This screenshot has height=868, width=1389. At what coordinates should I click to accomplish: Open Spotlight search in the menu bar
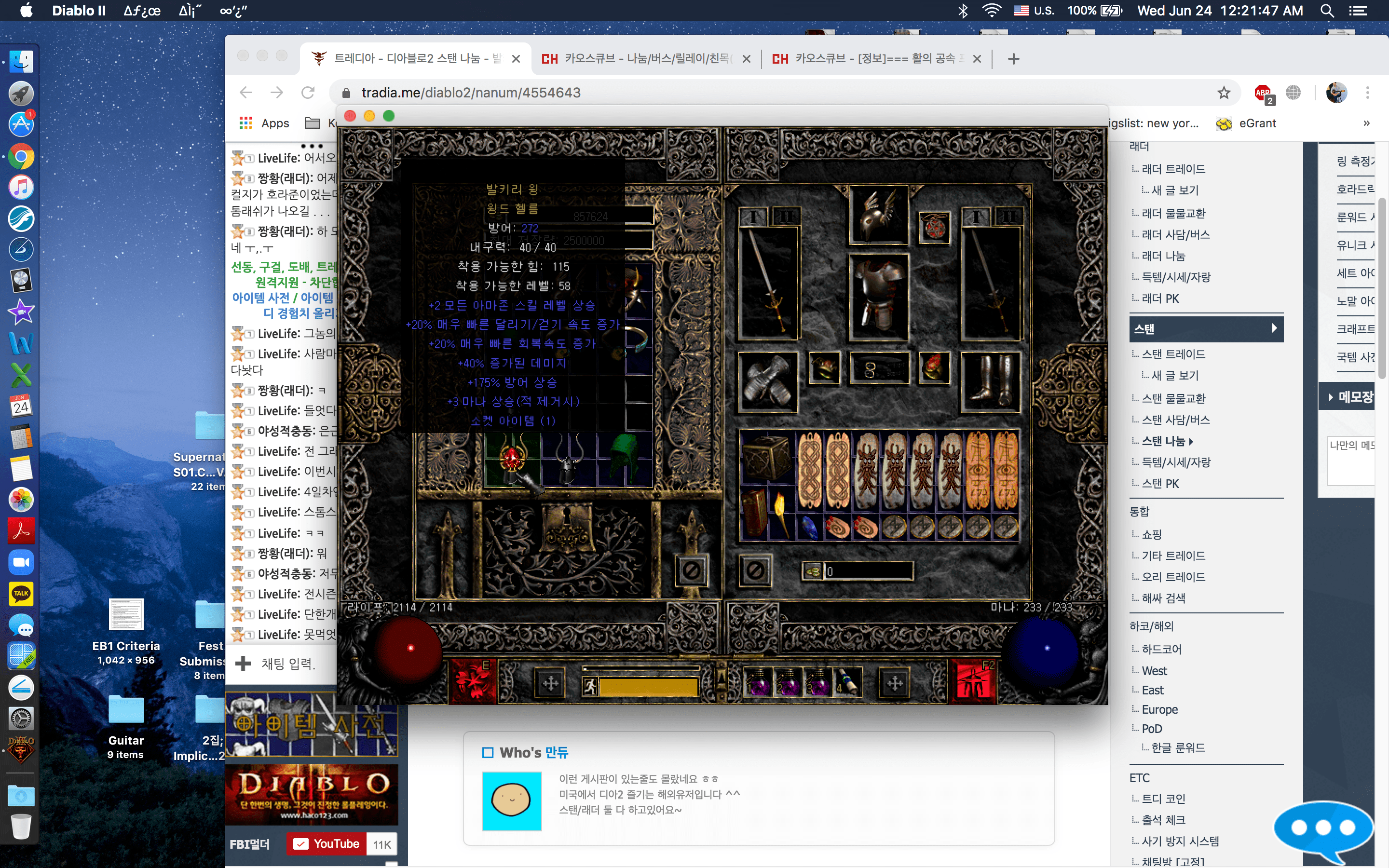(x=1326, y=10)
